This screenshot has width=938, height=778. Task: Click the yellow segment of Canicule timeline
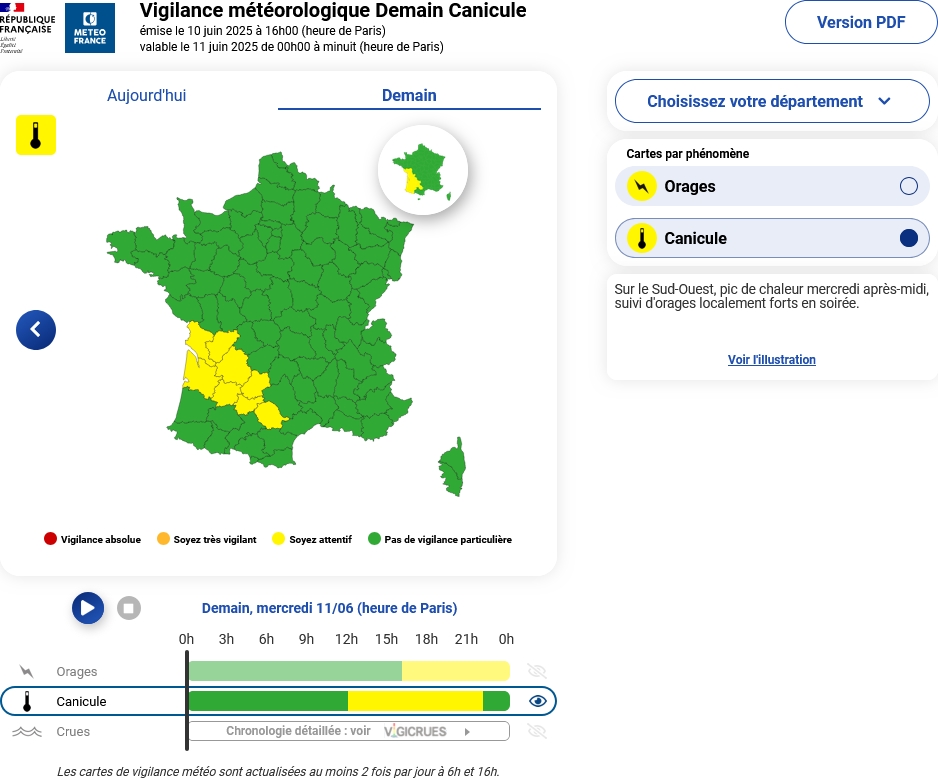point(415,701)
